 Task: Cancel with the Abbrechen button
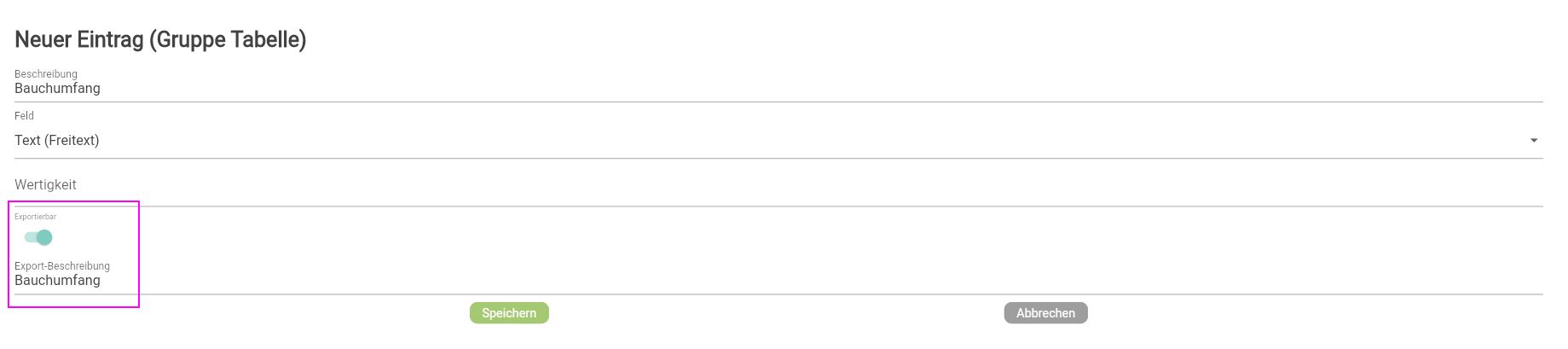pos(1045,313)
